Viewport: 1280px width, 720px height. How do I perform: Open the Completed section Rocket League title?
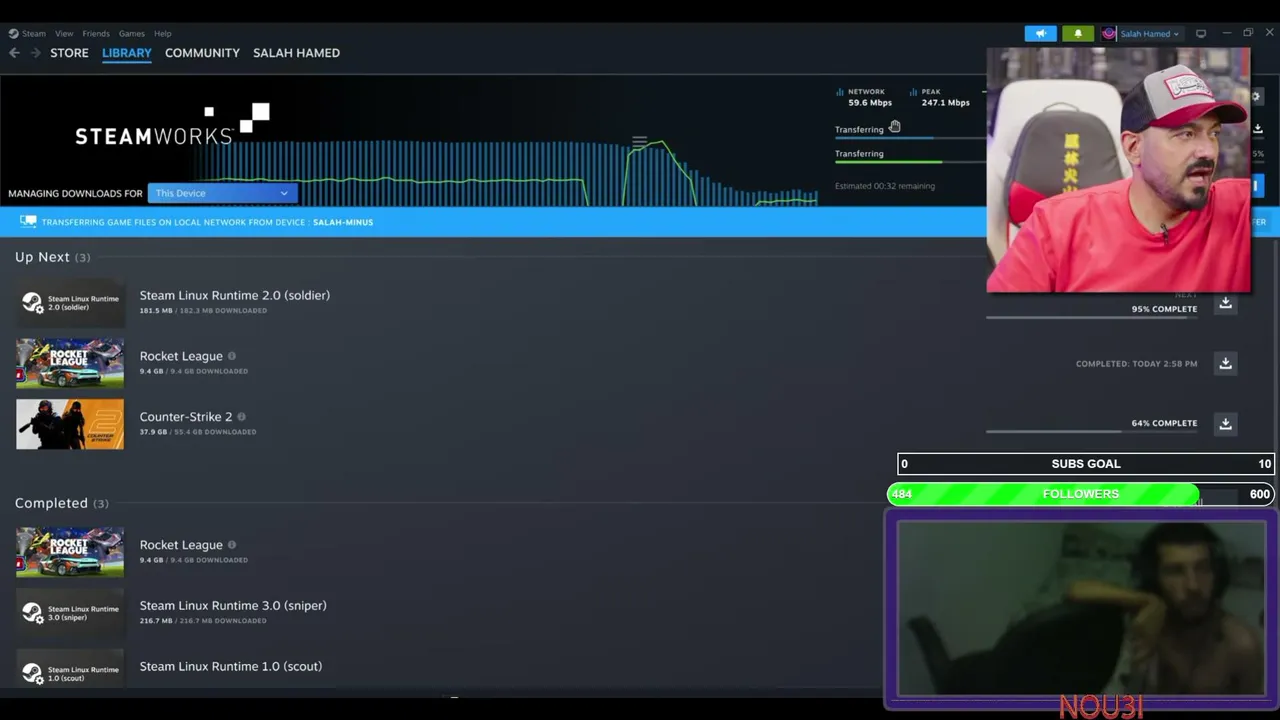pyautogui.click(x=181, y=545)
